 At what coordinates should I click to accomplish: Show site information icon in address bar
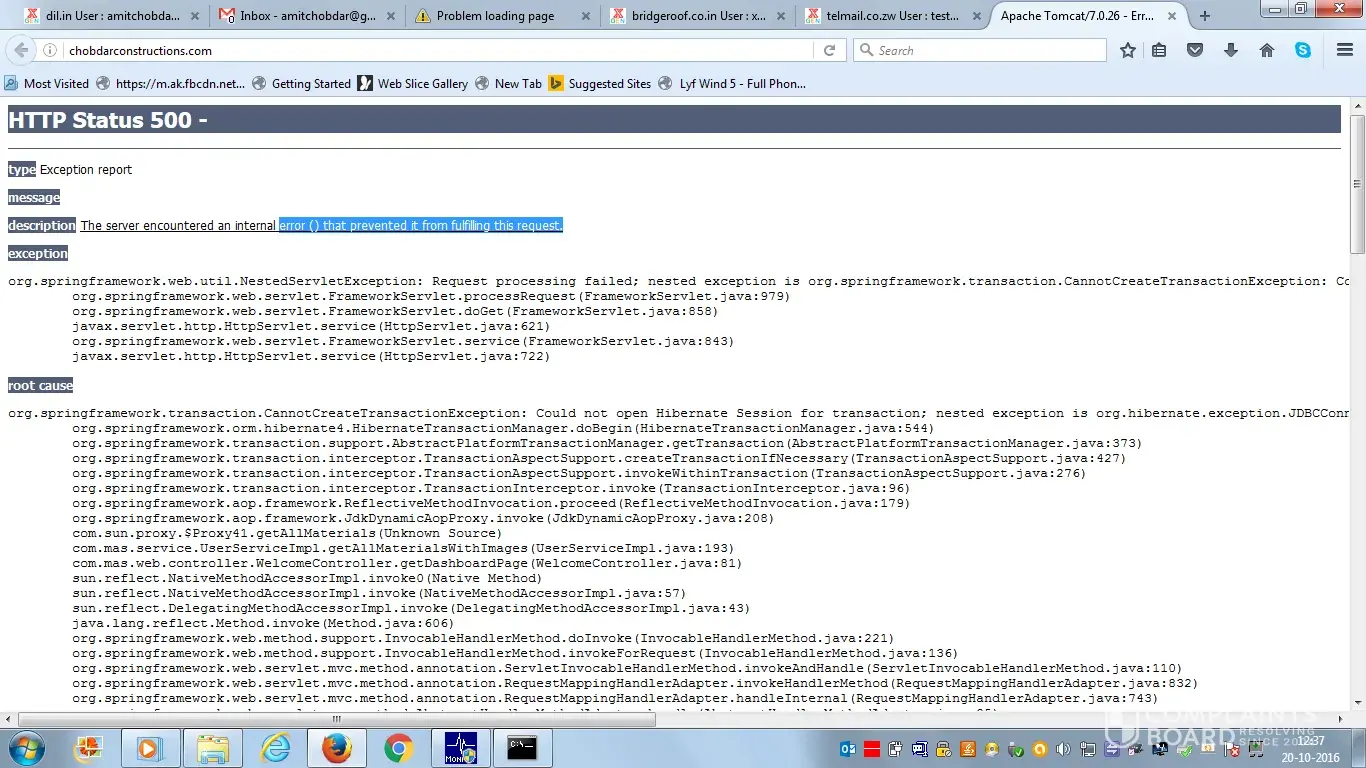click(50, 50)
